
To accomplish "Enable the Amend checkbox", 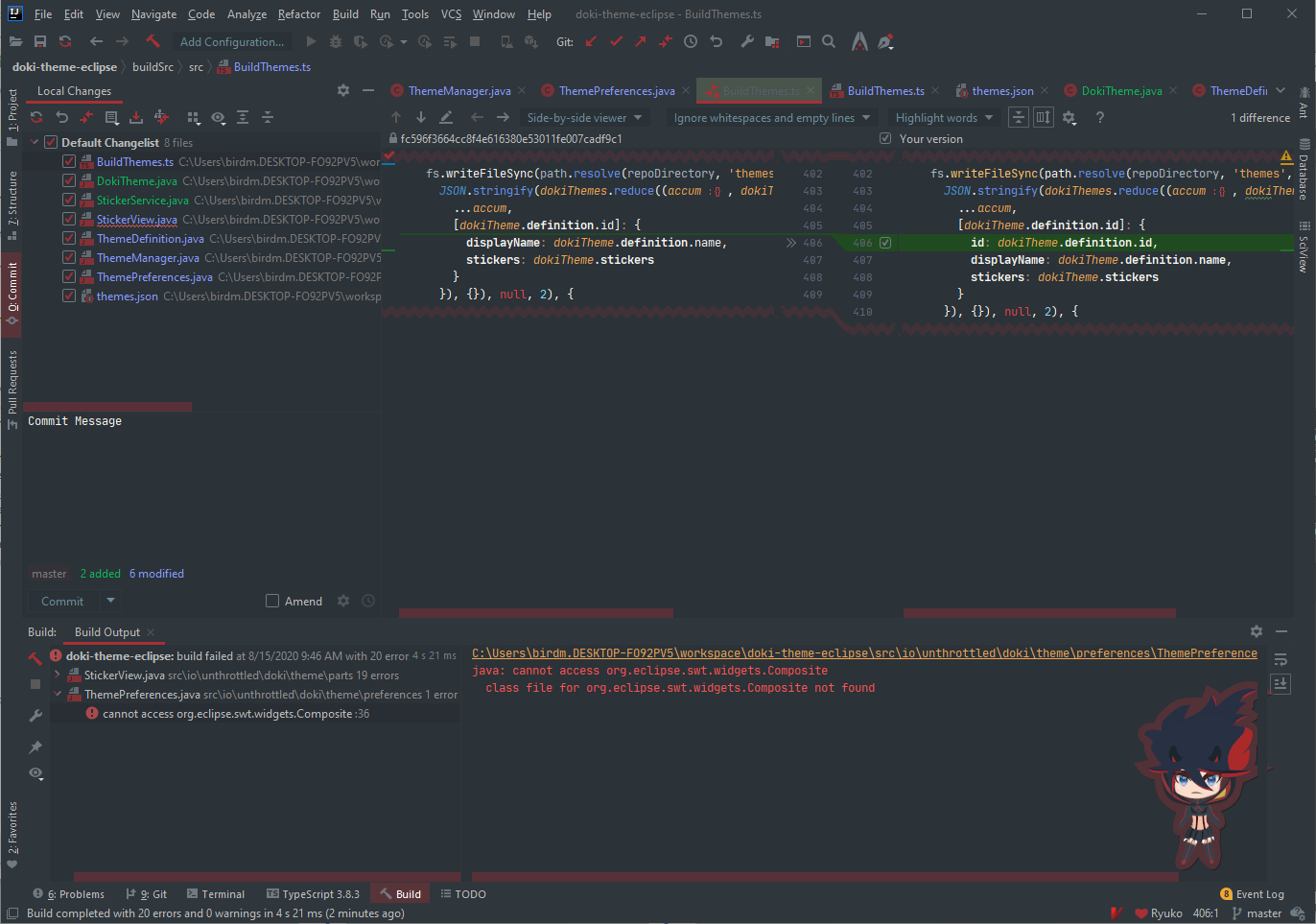I will [x=272, y=601].
